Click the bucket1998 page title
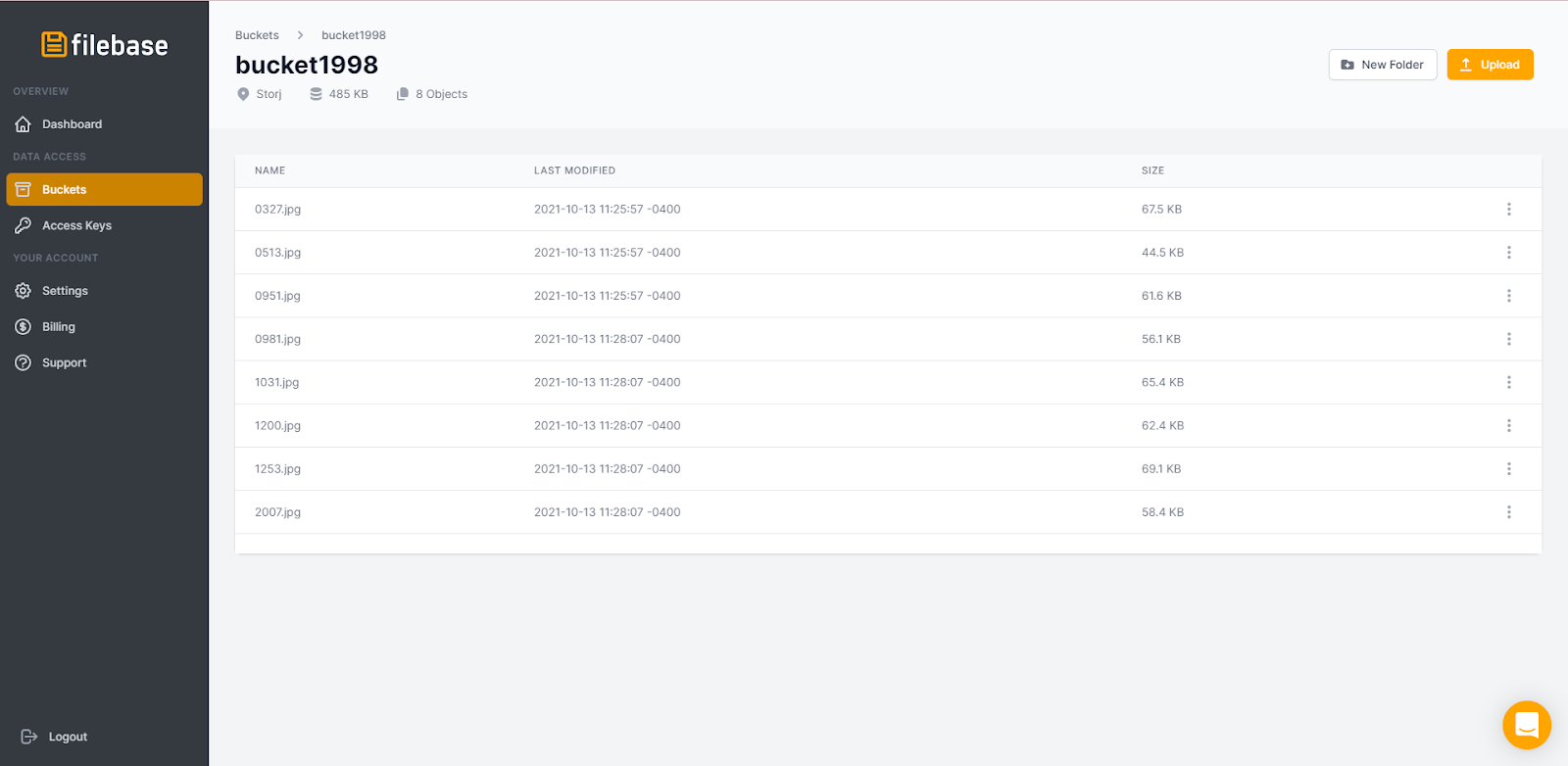Viewport: 1568px width, 766px height. click(x=307, y=65)
